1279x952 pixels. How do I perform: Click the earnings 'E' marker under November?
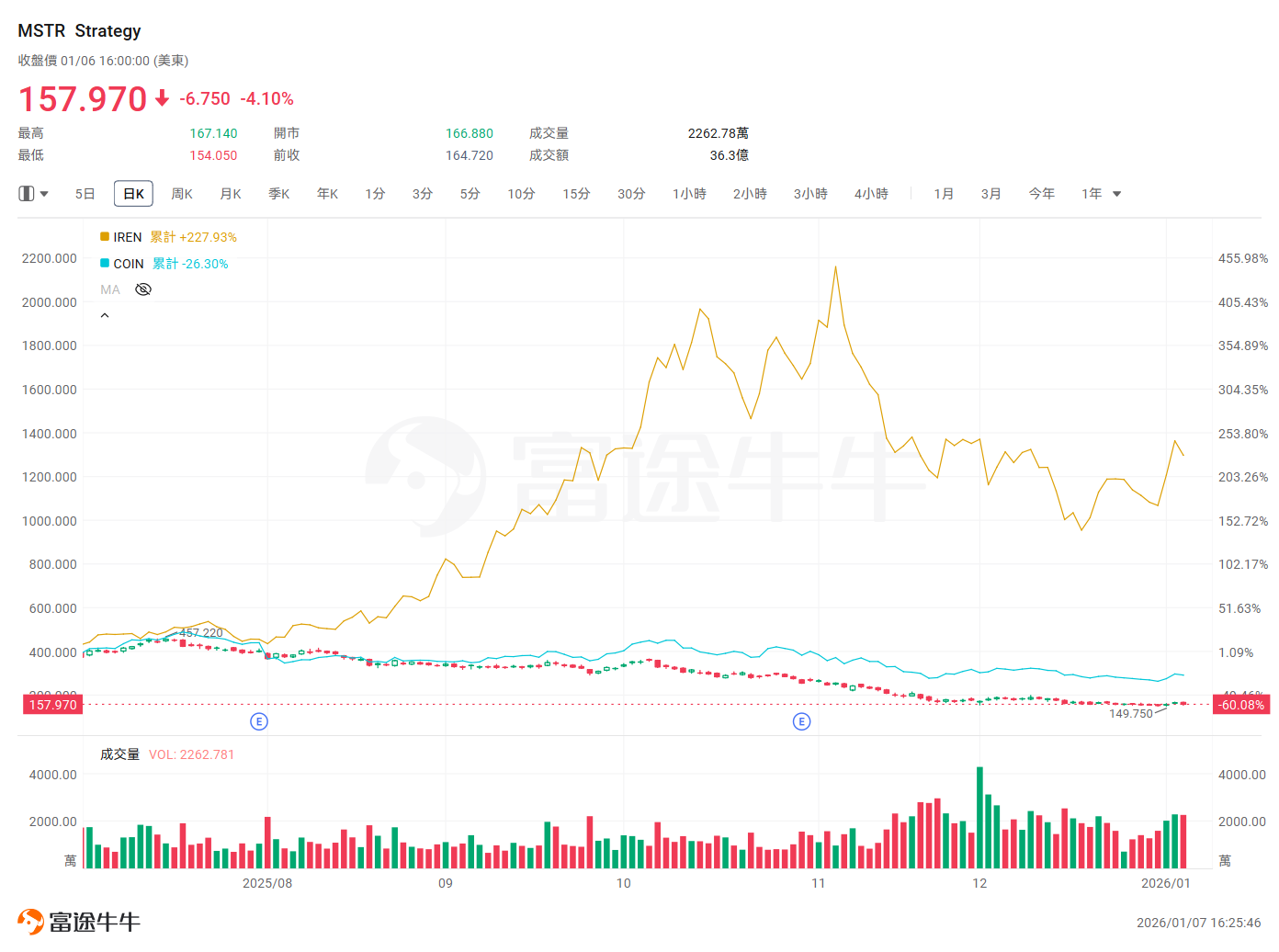[x=802, y=721]
